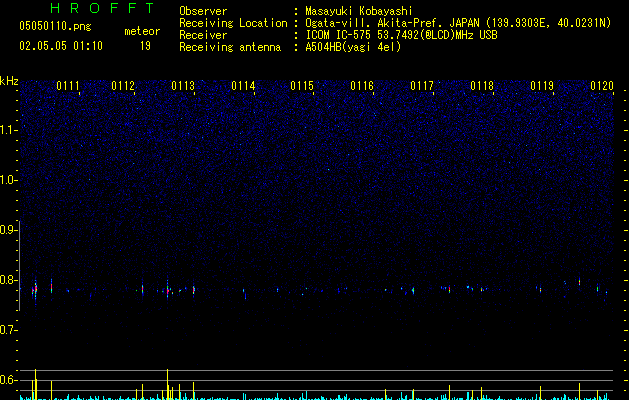629x400 pixels.
Task: Click the meteor count 19
Action: [x=145, y=46]
